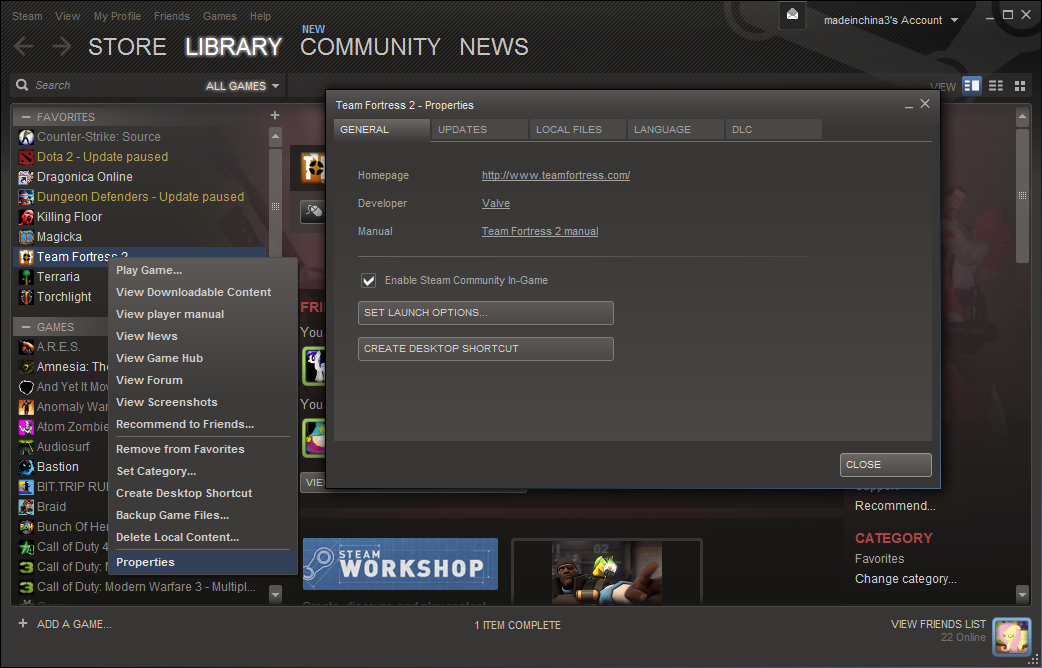This screenshot has height=668, width=1042.
Task: Click View Friends List
Action: pyautogui.click(x=938, y=624)
